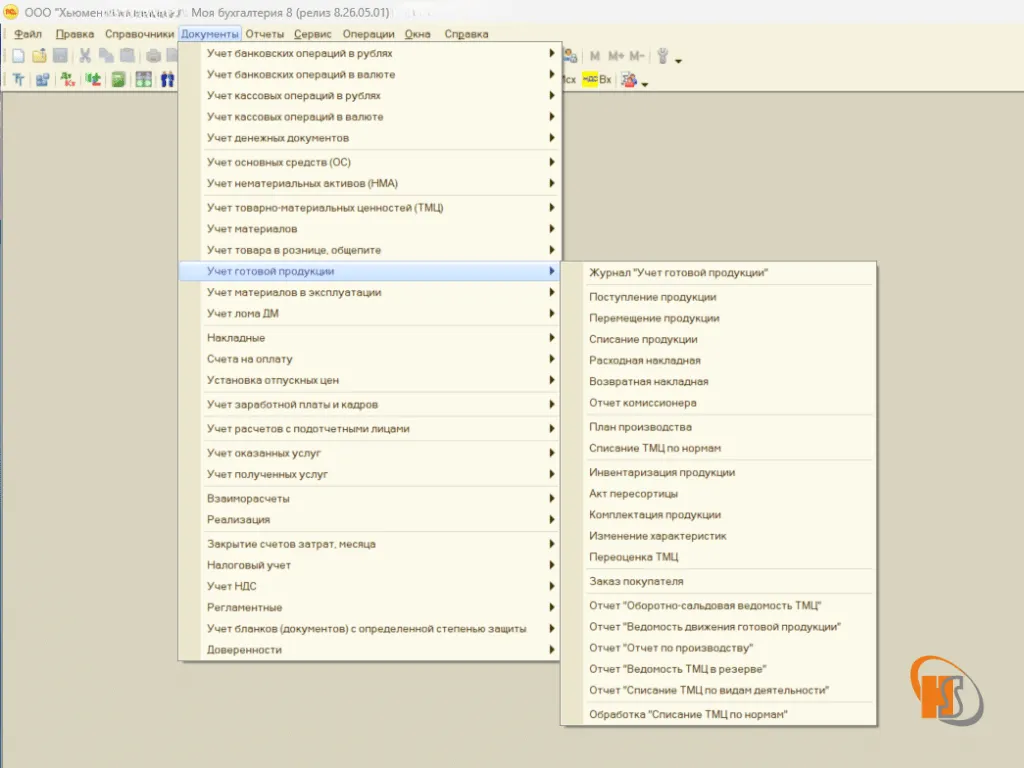This screenshot has width=1024, height=768.
Task: Click the Cut scissors toolbar icon
Action: 85,56
